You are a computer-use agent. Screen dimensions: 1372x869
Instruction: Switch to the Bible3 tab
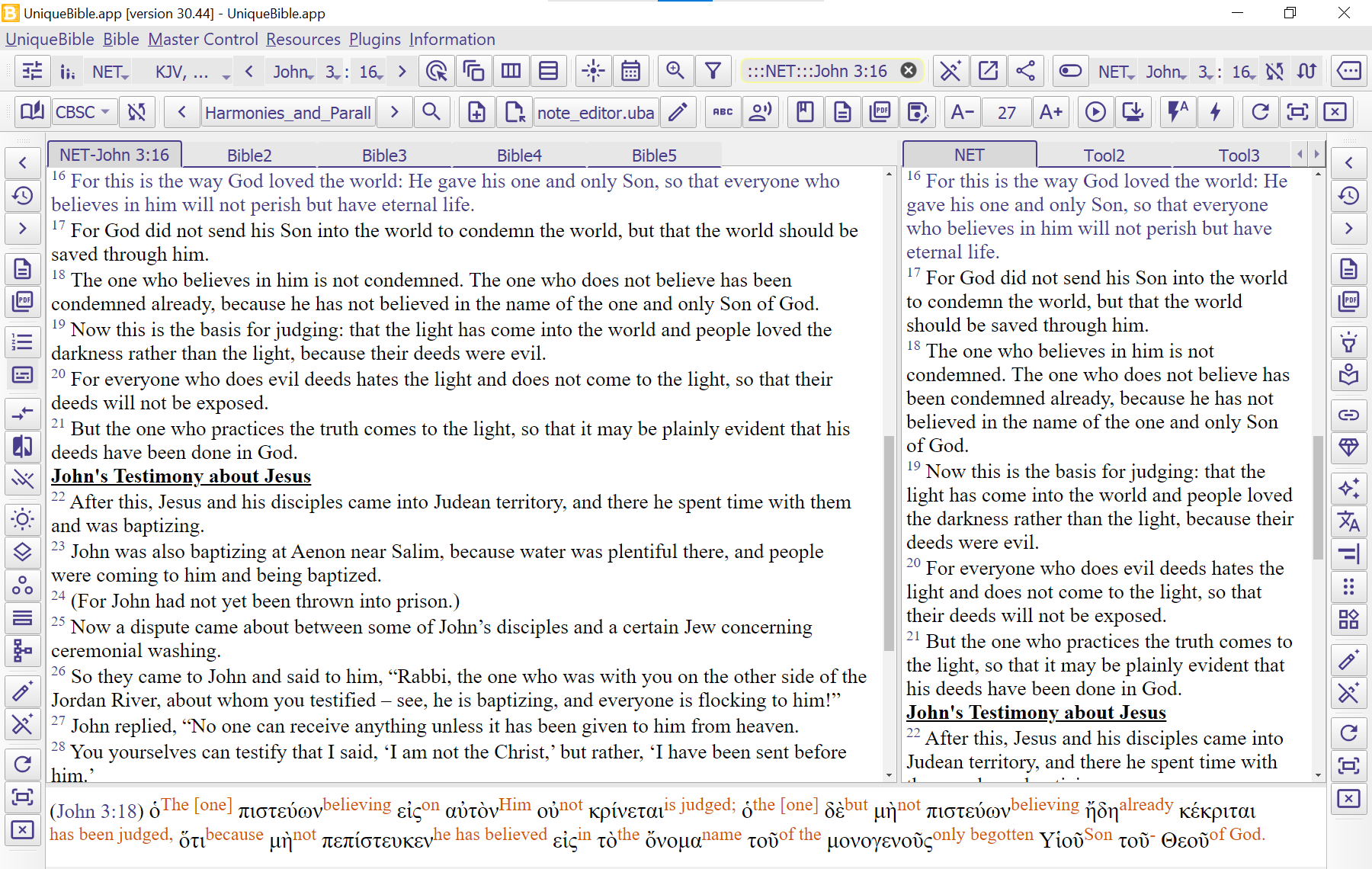[384, 156]
